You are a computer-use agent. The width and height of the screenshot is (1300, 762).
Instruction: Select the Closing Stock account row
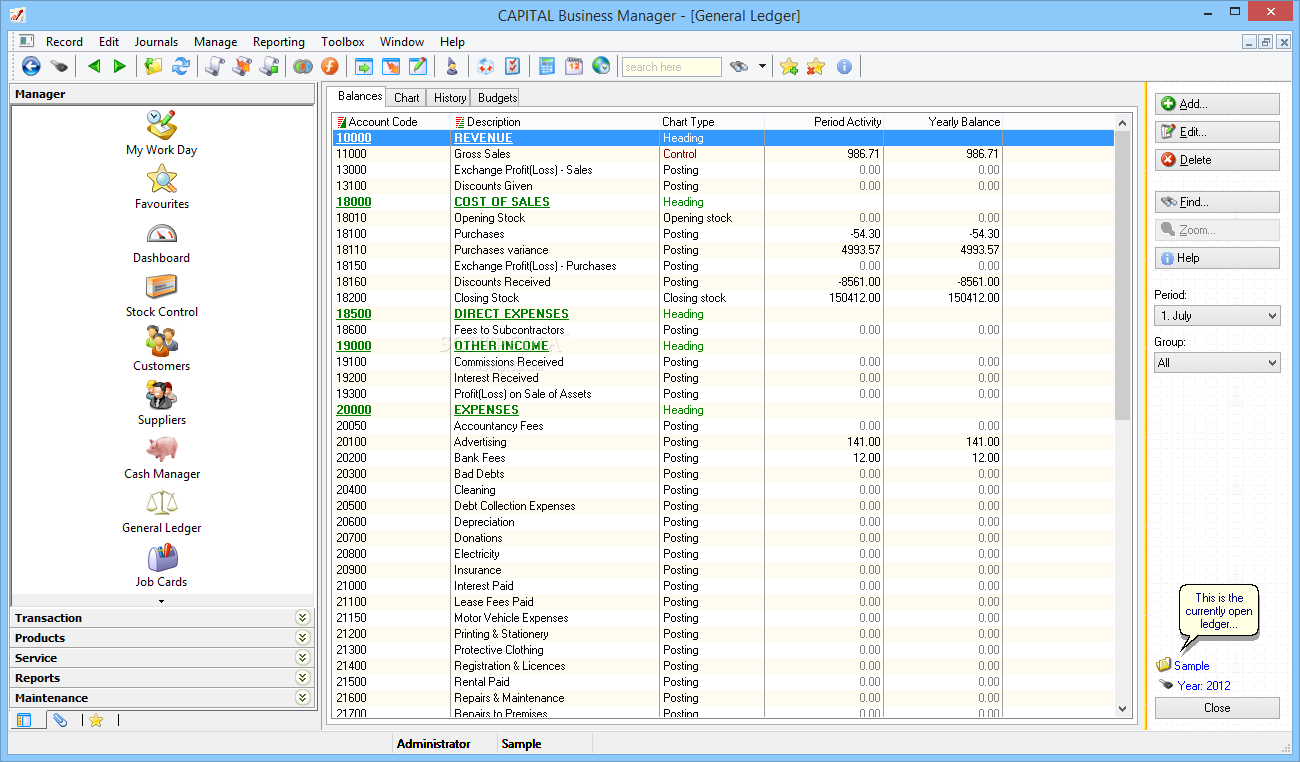click(x=723, y=298)
